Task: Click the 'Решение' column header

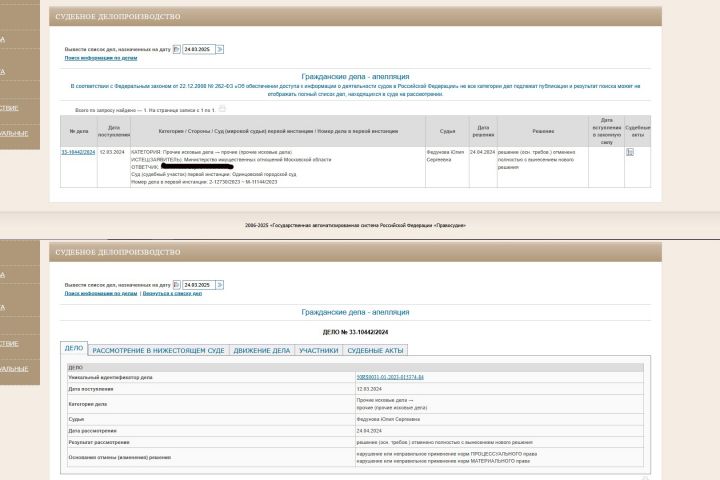Action: (x=543, y=131)
